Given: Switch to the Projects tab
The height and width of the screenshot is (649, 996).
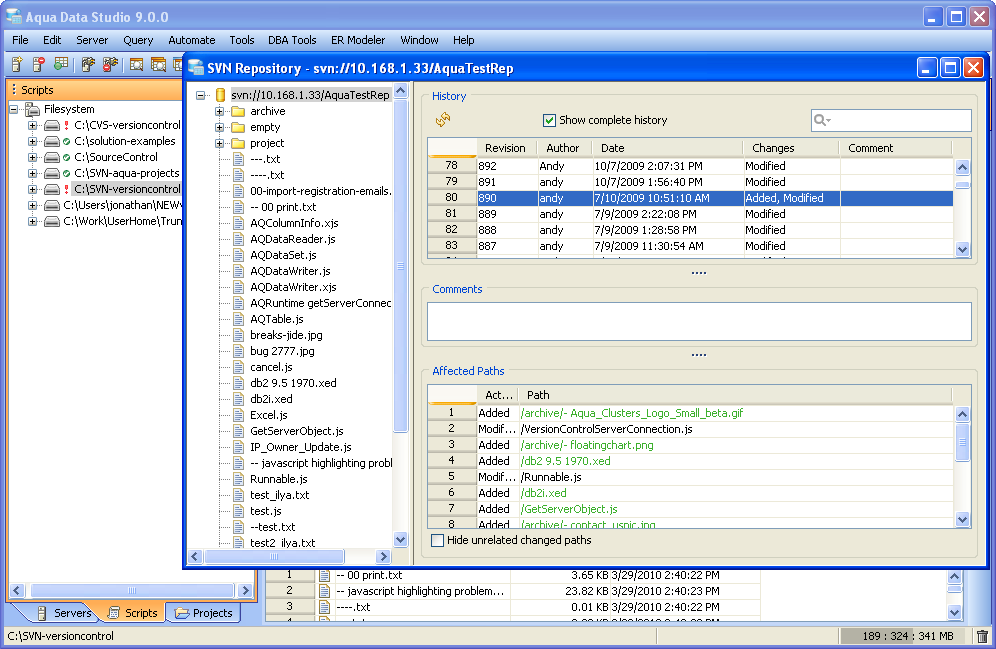Looking at the screenshot, I should click(203, 613).
